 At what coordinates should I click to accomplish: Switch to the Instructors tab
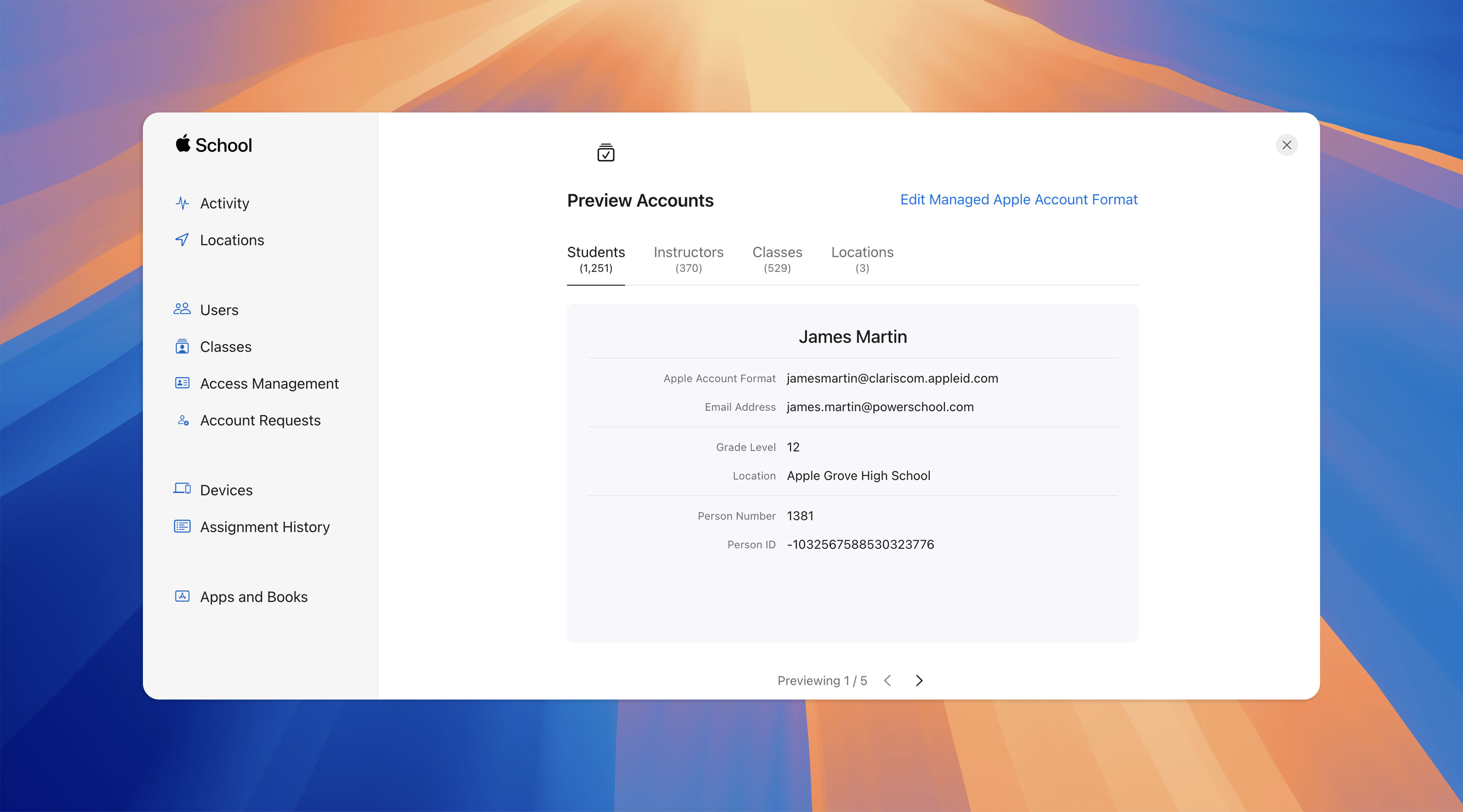click(x=688, y=259)
